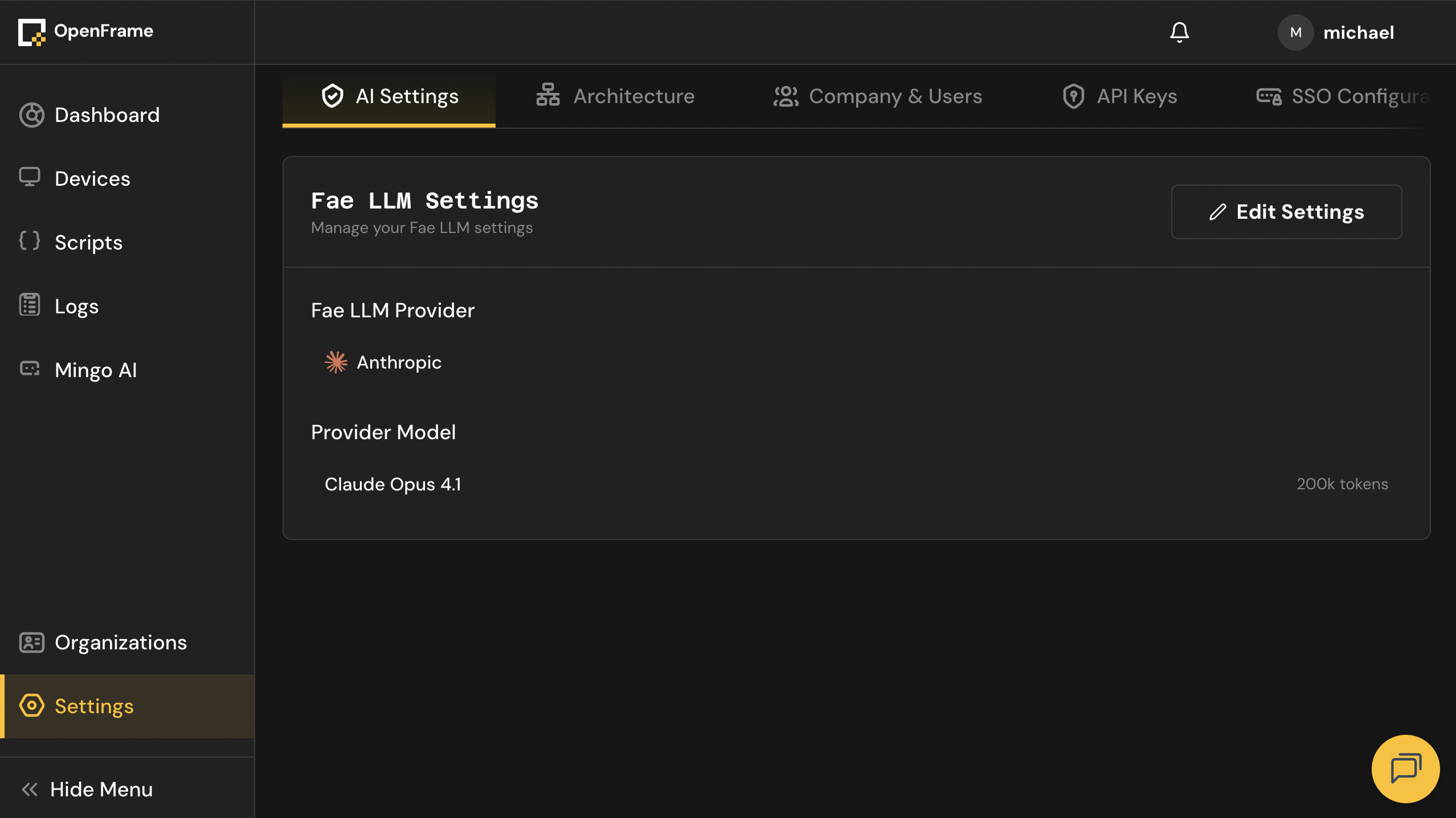
Task: Click the michael username label
Action: (1359, 33)
